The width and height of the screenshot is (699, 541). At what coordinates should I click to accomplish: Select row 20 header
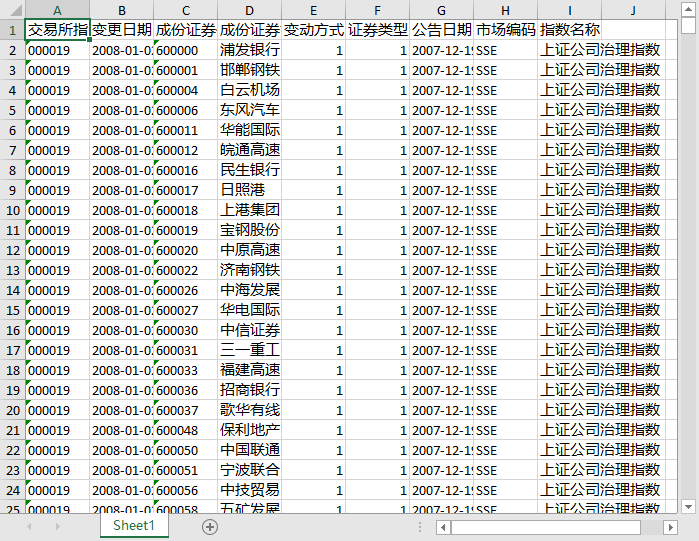point(12,410)
